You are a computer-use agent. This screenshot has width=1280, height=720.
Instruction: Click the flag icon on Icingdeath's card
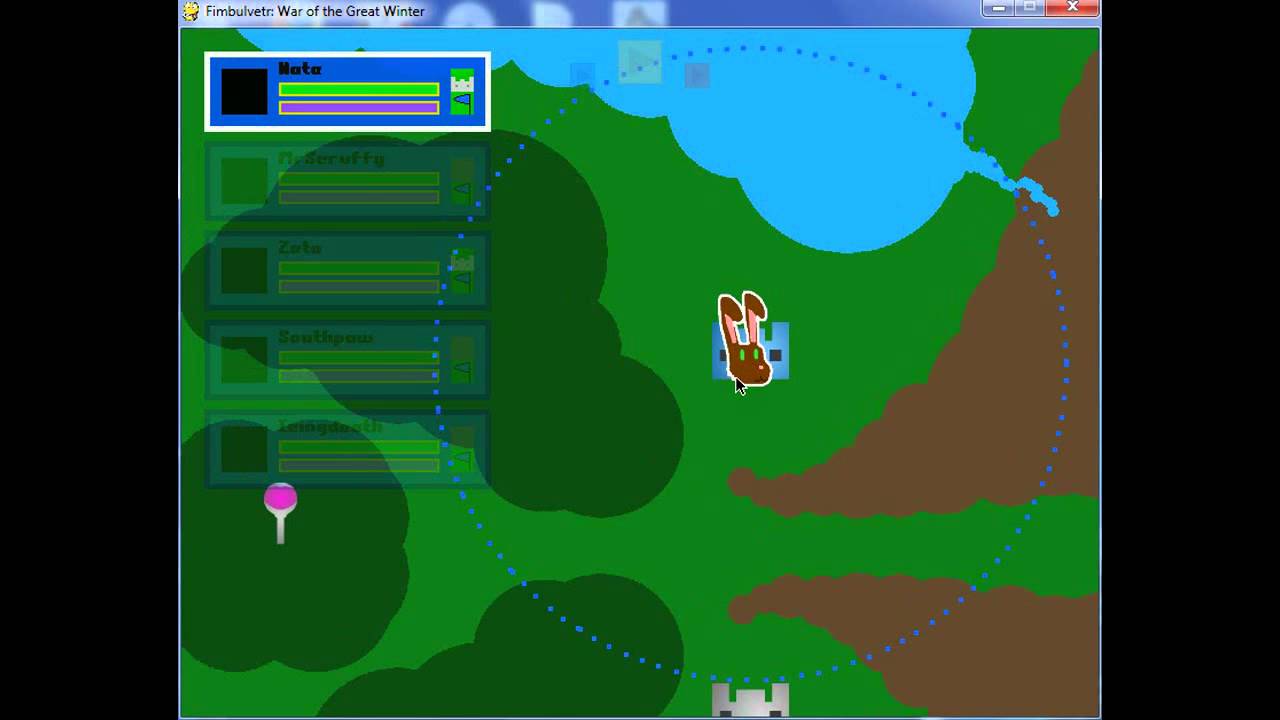(461, 460)
